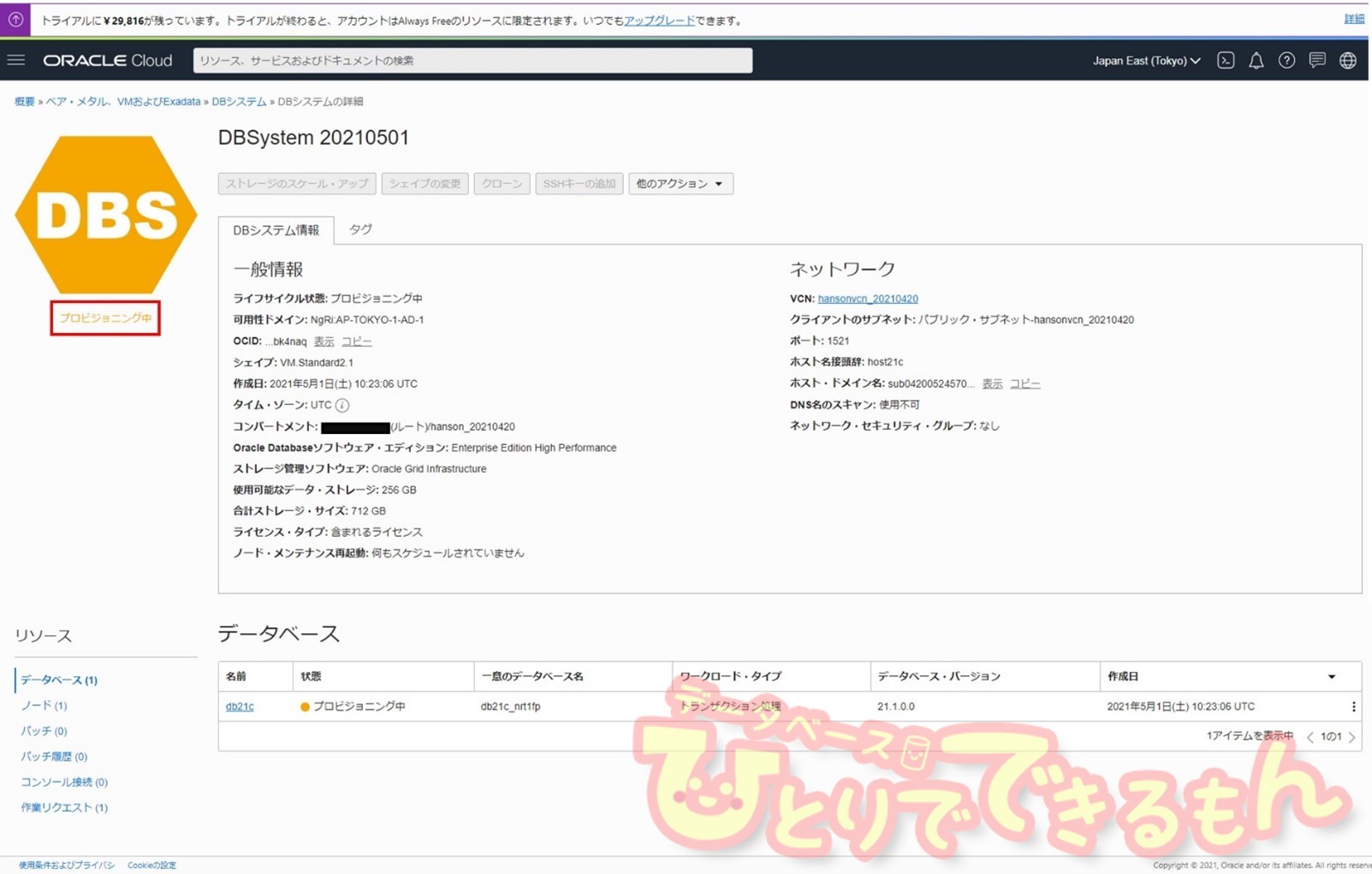
Task: Select パッチ履歴 (0) in resources list
Action: tap(54, 757)
